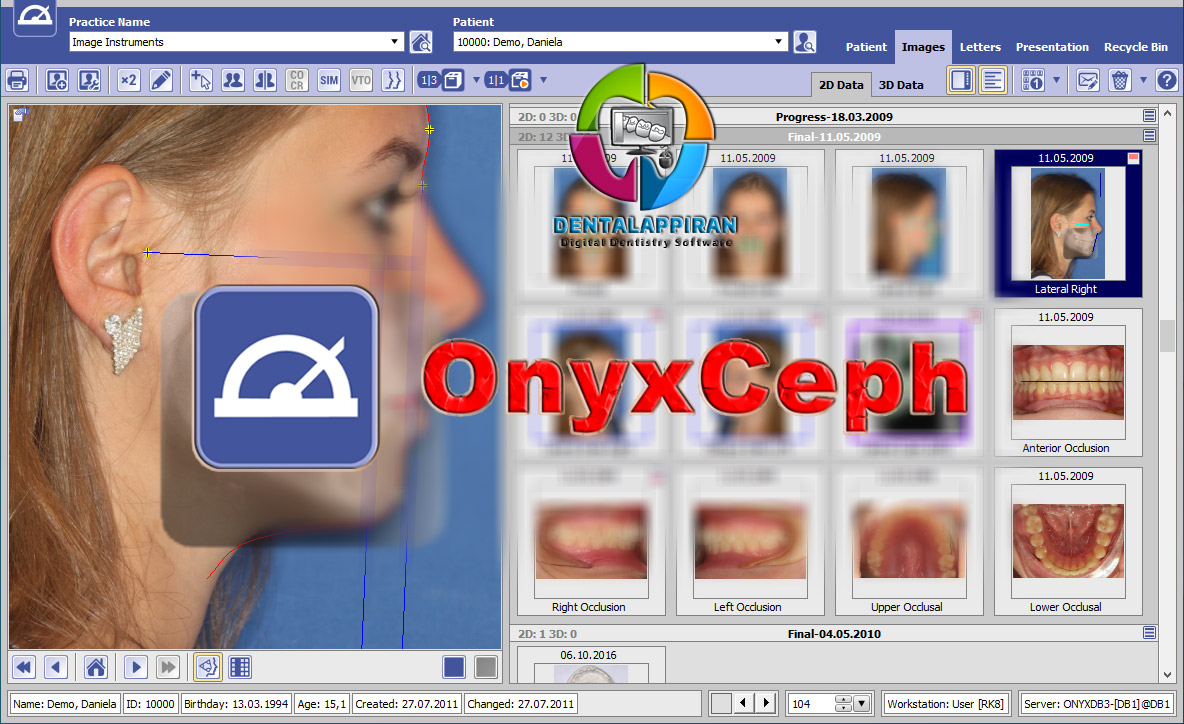Click the mirrored heads split icon

click(264, 80)
